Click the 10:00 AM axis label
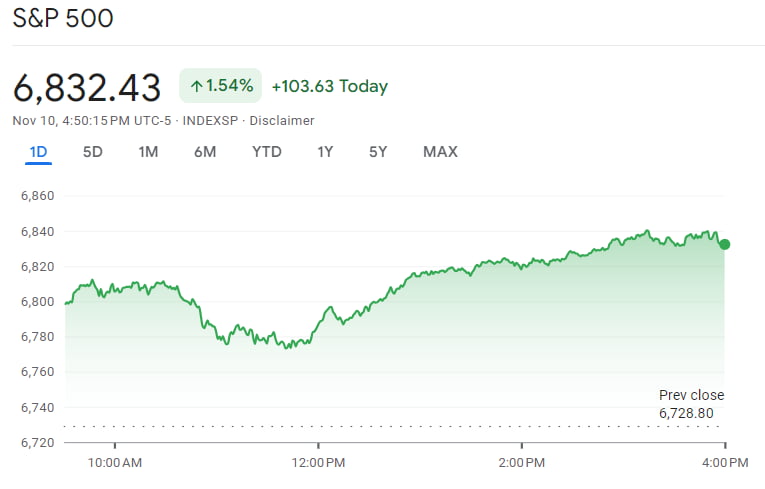This screenshot has height=489, width=765. click(115, 462)
